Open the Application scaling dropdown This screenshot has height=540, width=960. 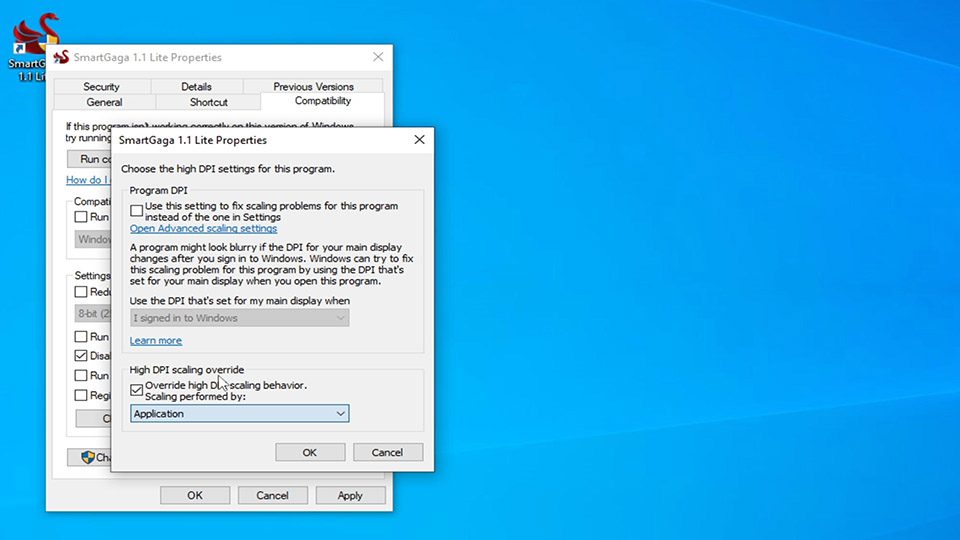(239, 413)
